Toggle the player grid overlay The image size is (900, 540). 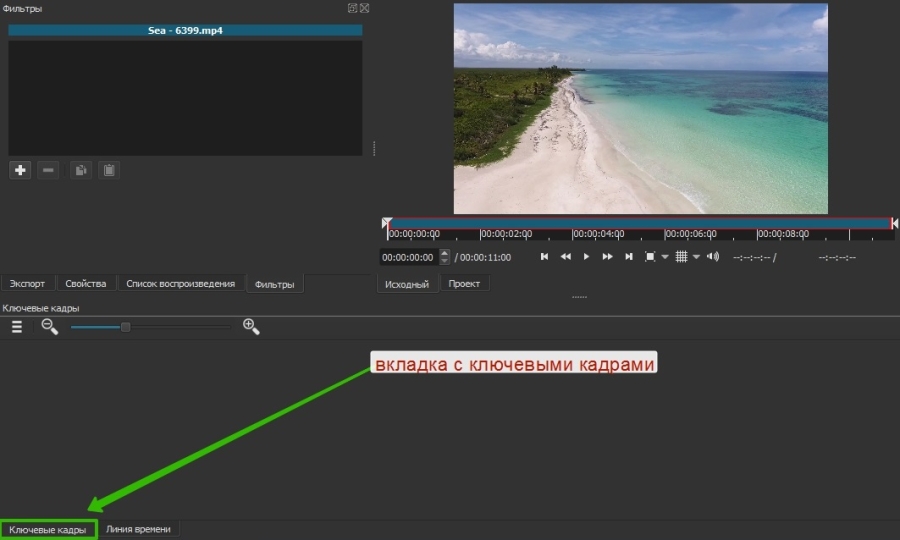tap(681, 257)
